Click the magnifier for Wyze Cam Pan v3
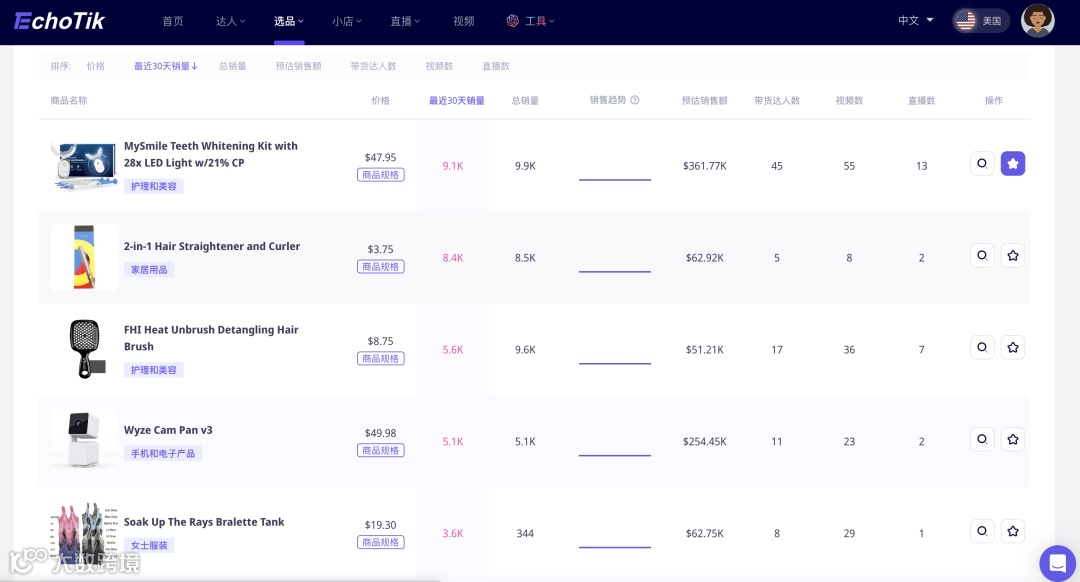This screenshot has height=582, width=1080. 982,439
